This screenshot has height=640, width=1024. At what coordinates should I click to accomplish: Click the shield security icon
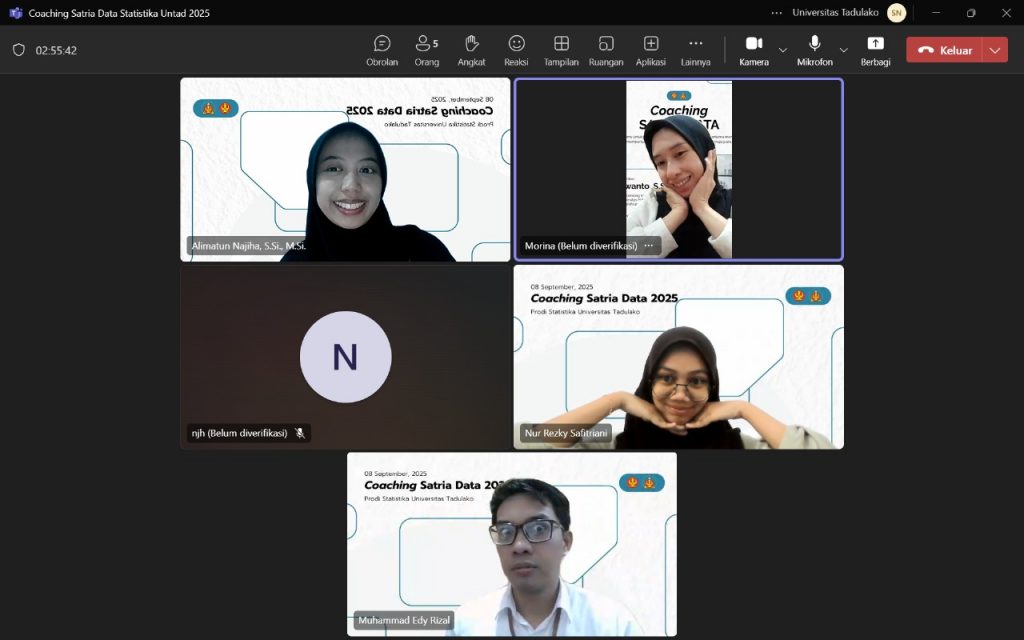coord(18,50)
